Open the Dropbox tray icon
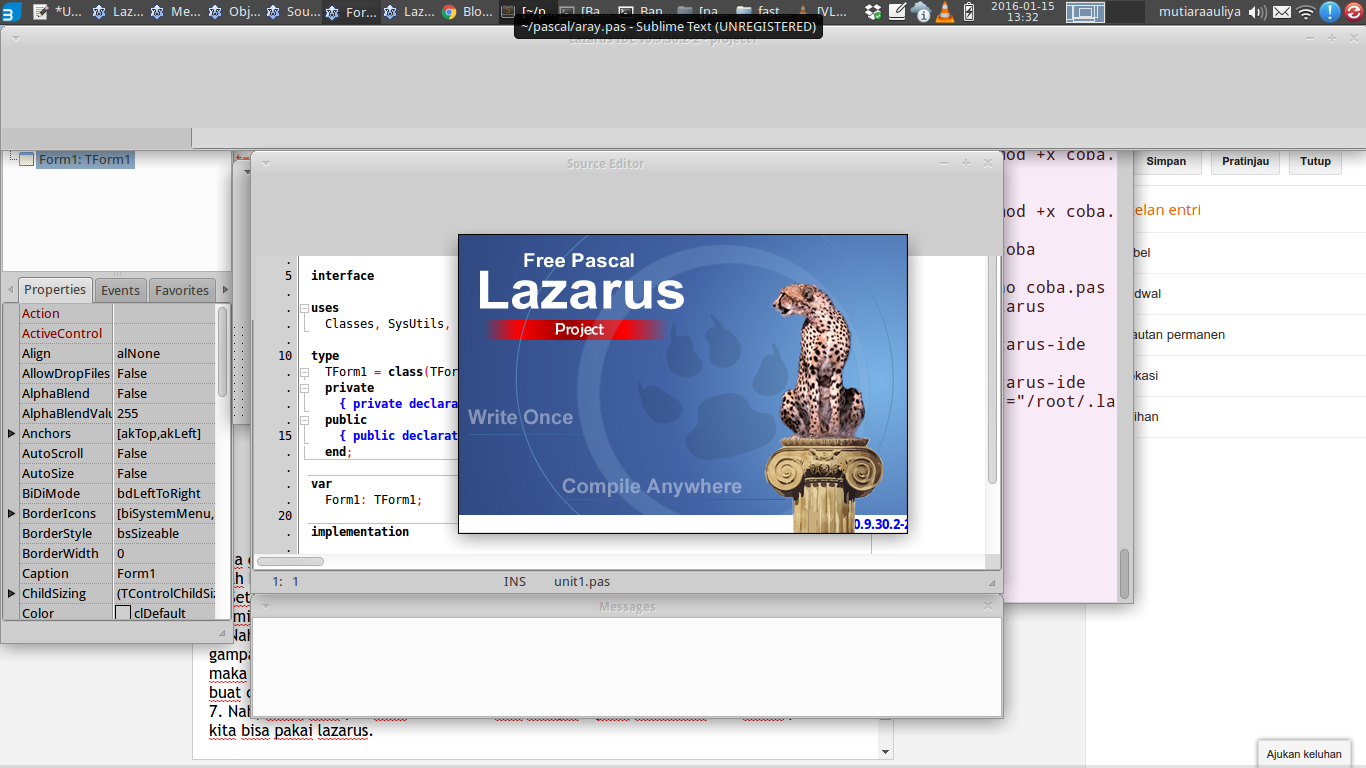This screenshot has height=768, width=1366. [874, 12]
